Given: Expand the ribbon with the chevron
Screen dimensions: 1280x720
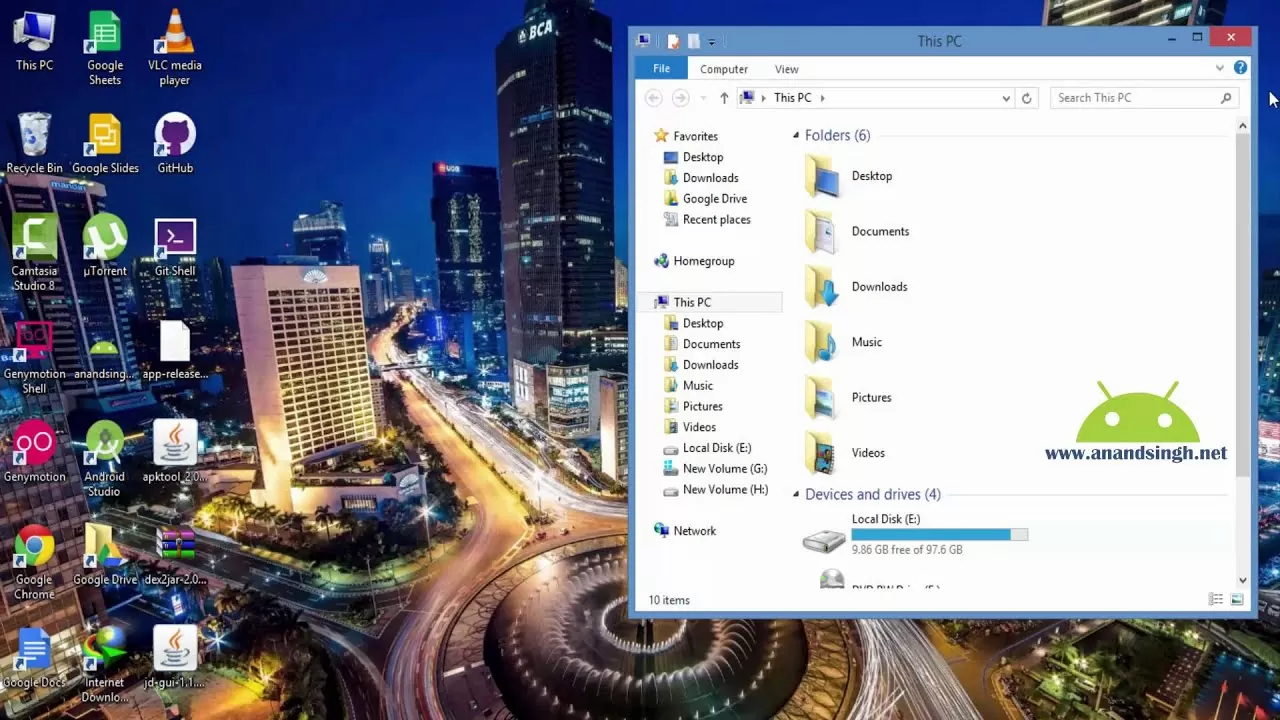Looking at the screenshot, I should [1220, 68].
